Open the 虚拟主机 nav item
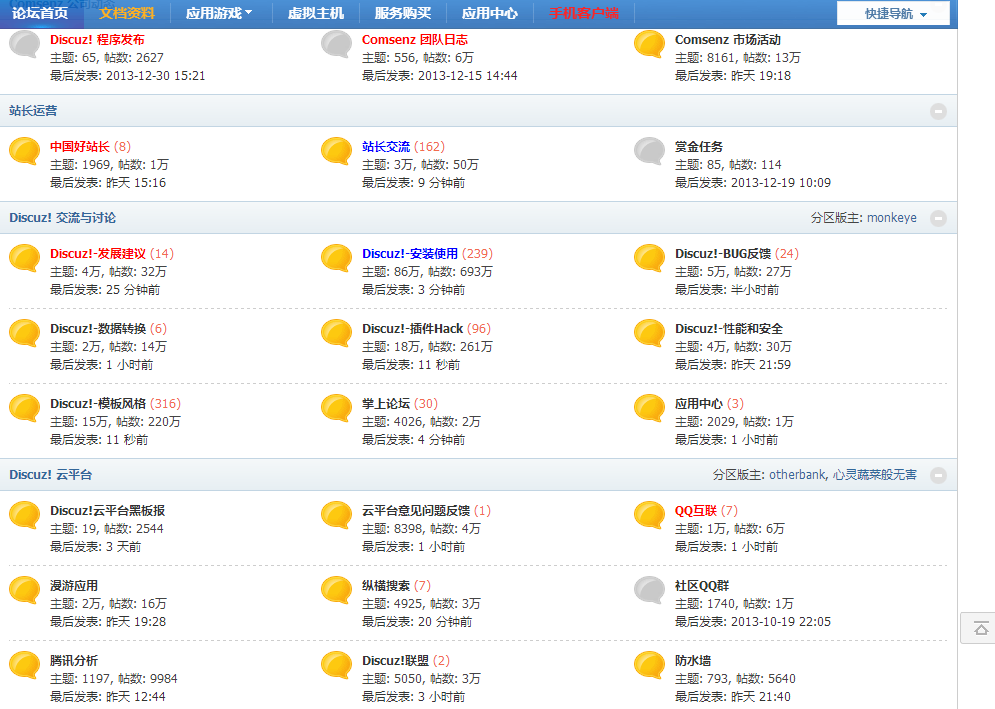Viewport: 995px width, 709px height. [316, 13]
